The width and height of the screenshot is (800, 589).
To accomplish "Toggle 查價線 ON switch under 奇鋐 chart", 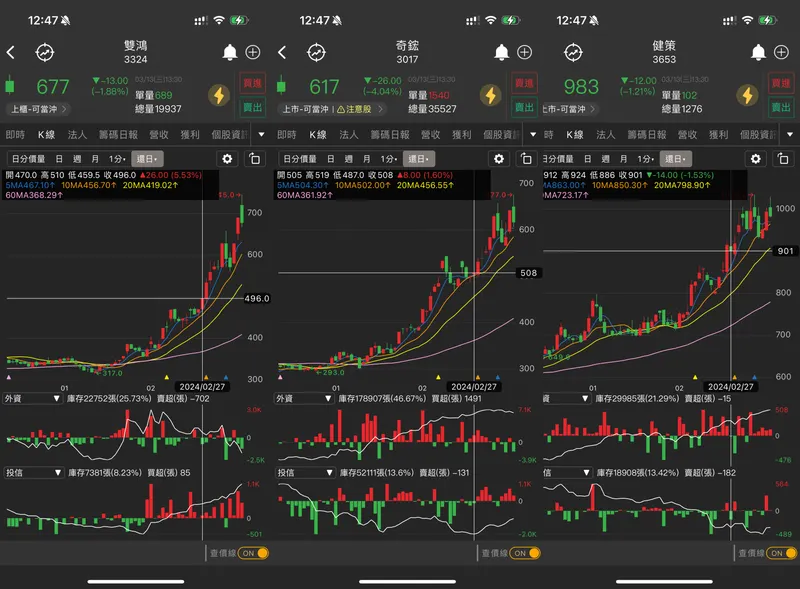I will pyautogui.click(x=526, y=553).
